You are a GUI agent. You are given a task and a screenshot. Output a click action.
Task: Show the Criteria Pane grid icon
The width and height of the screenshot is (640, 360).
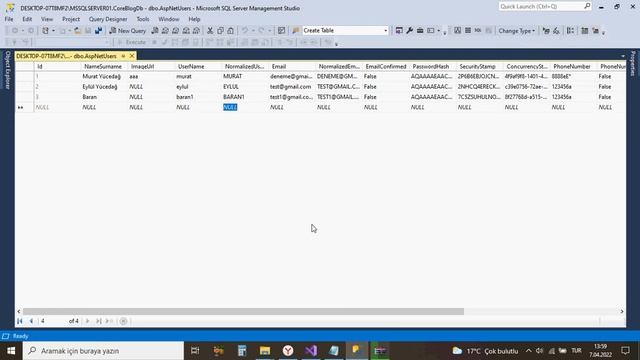coord(468,31)
